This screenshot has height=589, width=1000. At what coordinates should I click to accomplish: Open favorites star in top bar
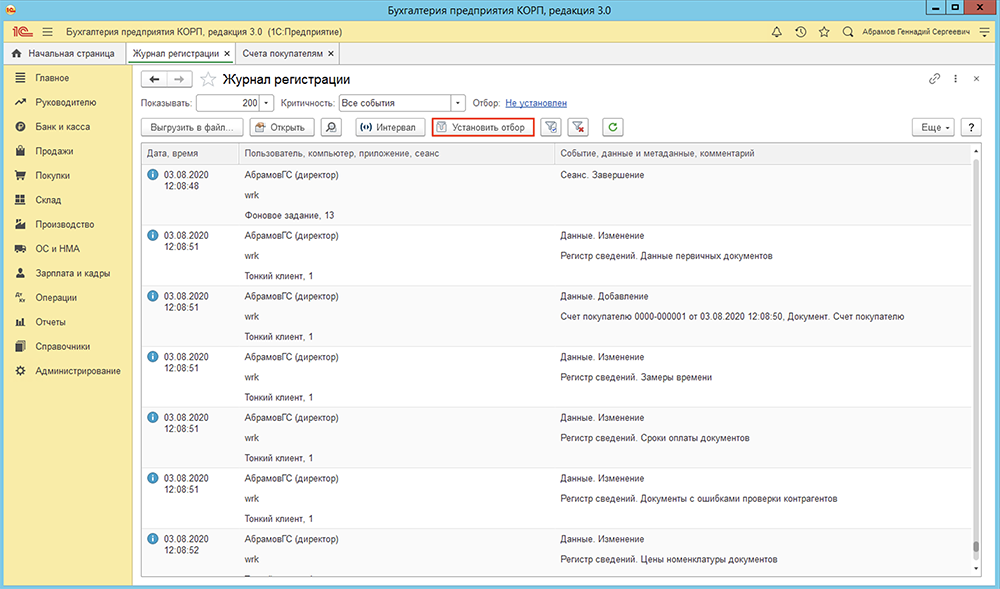pyautogui.click(x=824, y=32)
